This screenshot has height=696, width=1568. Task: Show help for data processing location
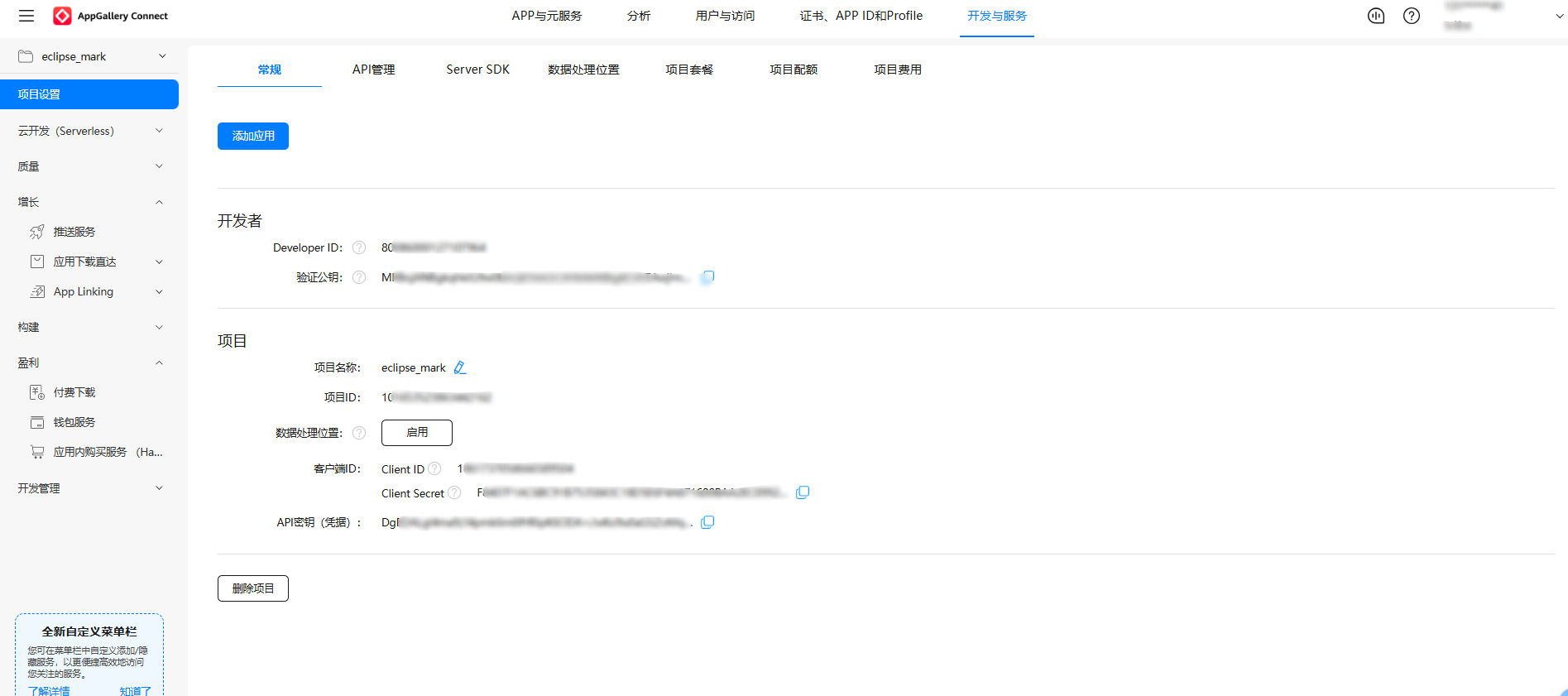(359, 433)
